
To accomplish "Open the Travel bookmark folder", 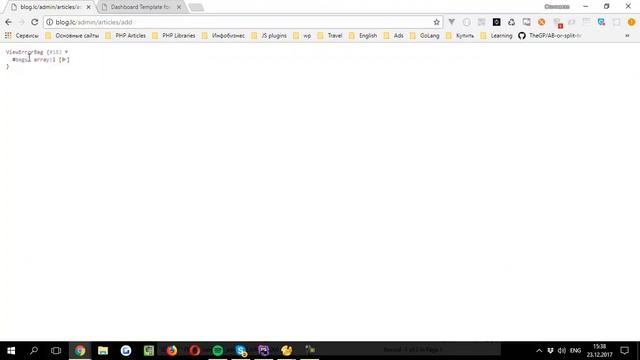I will (330, 36).
